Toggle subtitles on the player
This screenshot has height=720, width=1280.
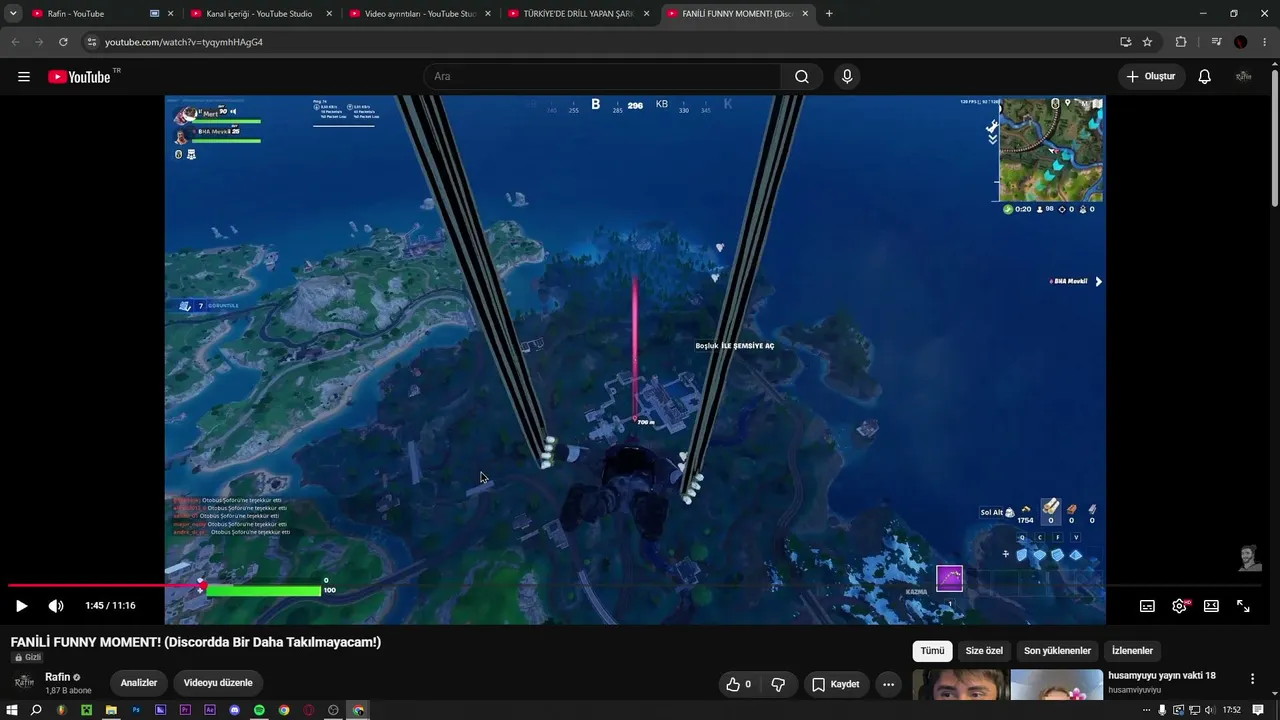coord(1148,606)
